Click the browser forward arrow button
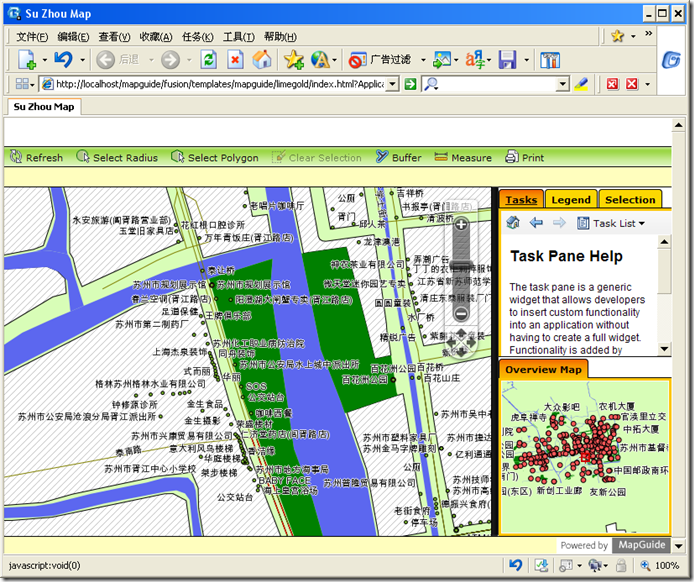Viewport: 694px width, 582px height. (x=170, y=60)
